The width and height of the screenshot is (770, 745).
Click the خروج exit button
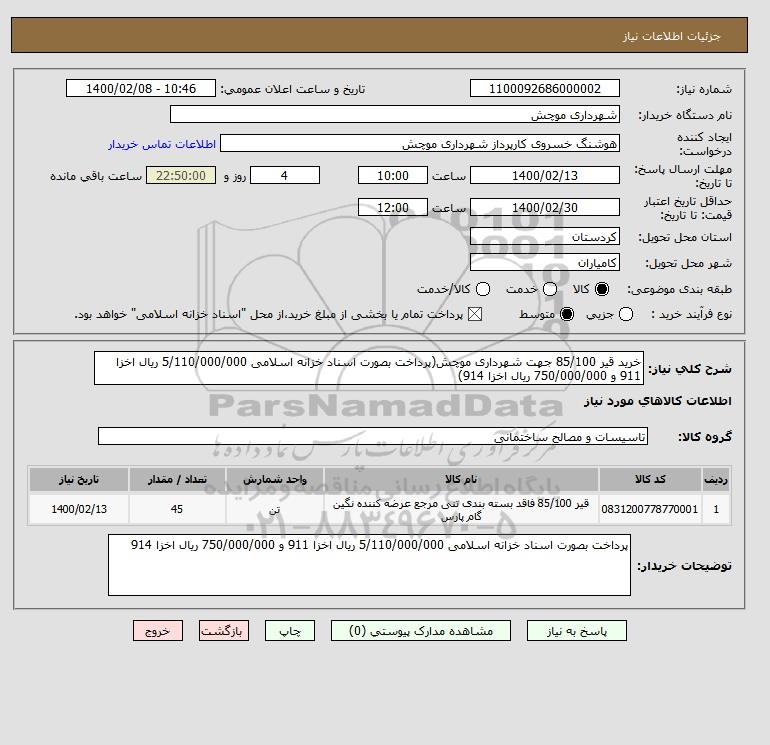[x=158, y=631]
